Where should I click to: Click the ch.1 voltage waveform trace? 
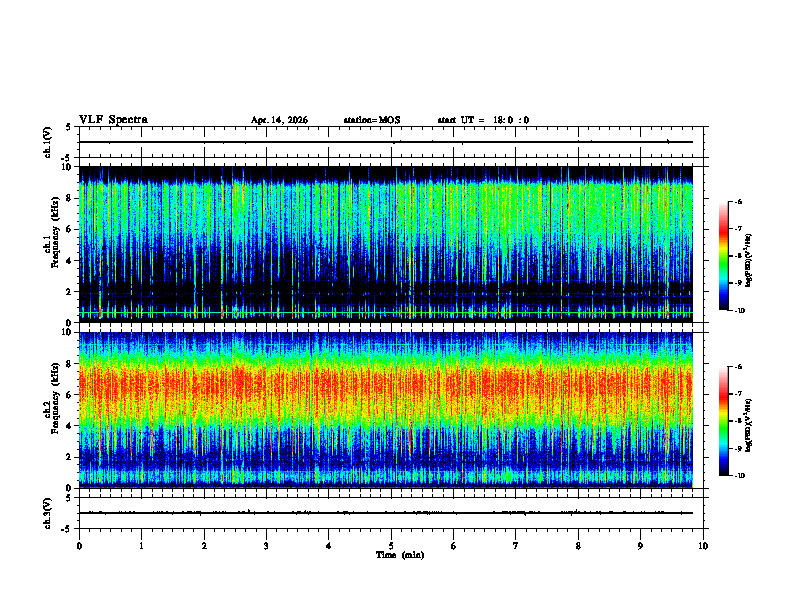pos(385,142)
